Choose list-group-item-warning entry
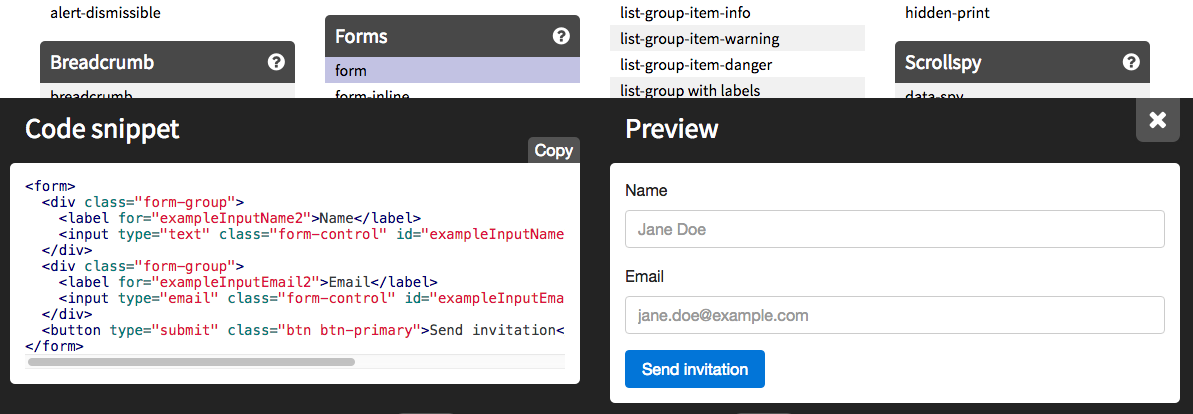 tap(699, 39)
